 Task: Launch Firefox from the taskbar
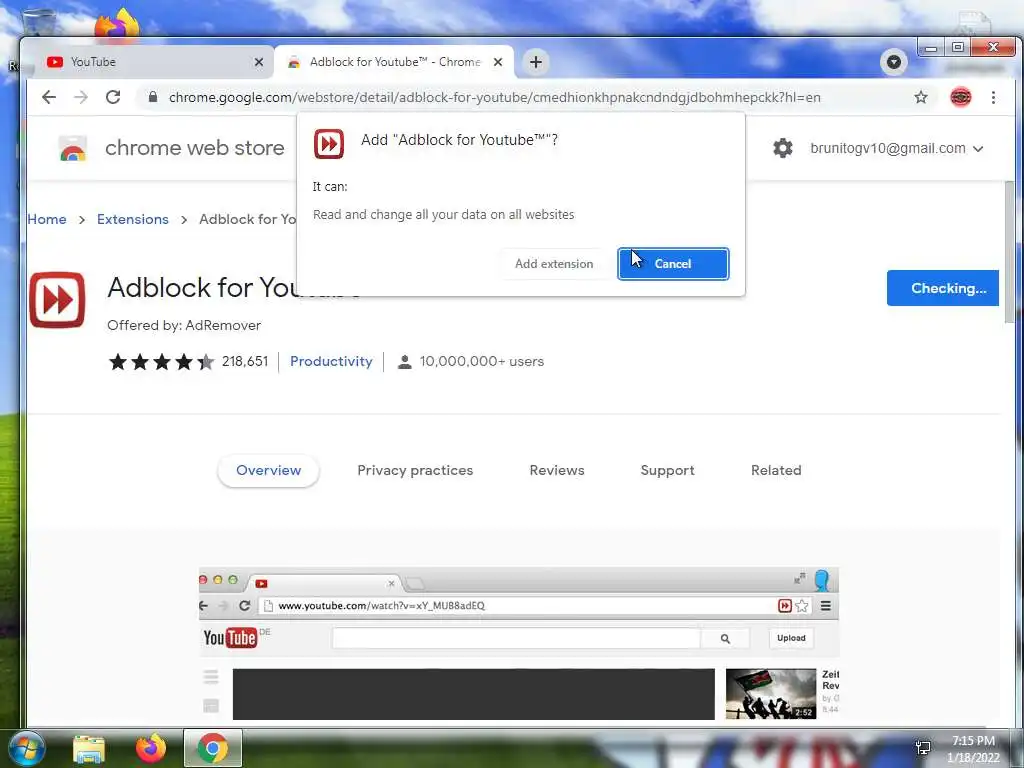pos(151,748)
